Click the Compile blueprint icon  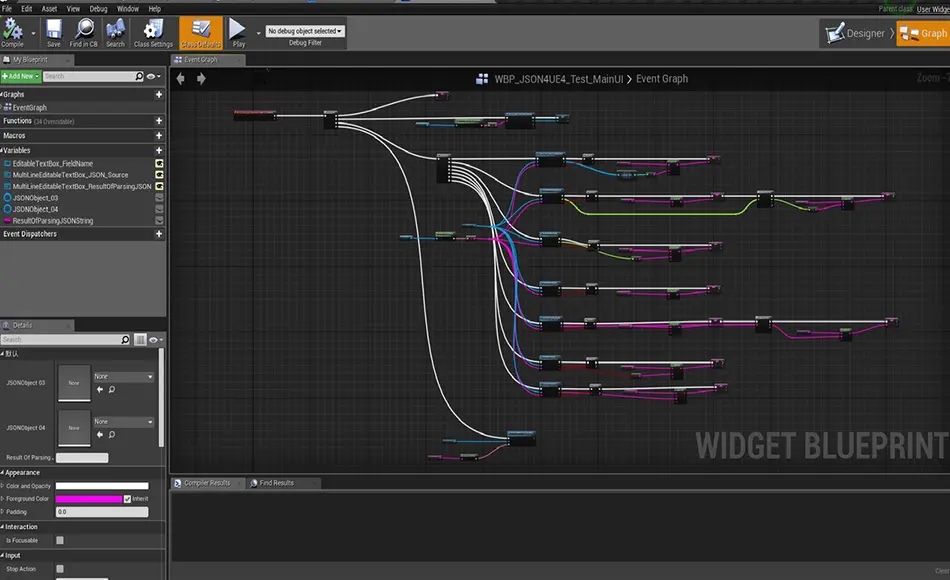(x=13, y=30)
